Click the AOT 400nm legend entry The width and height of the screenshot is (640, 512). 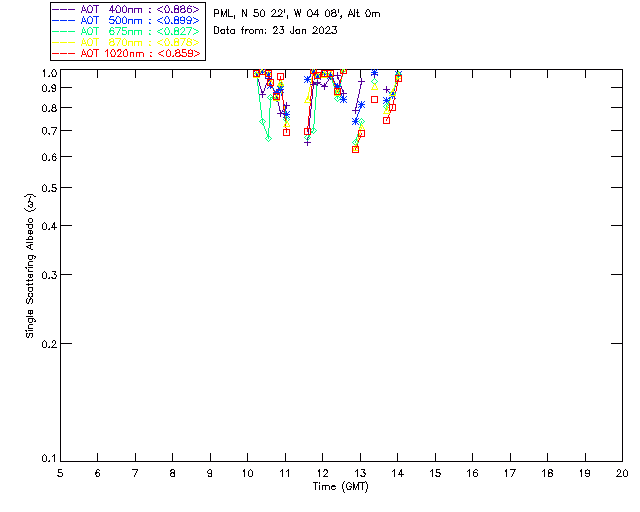coord(126,8)
